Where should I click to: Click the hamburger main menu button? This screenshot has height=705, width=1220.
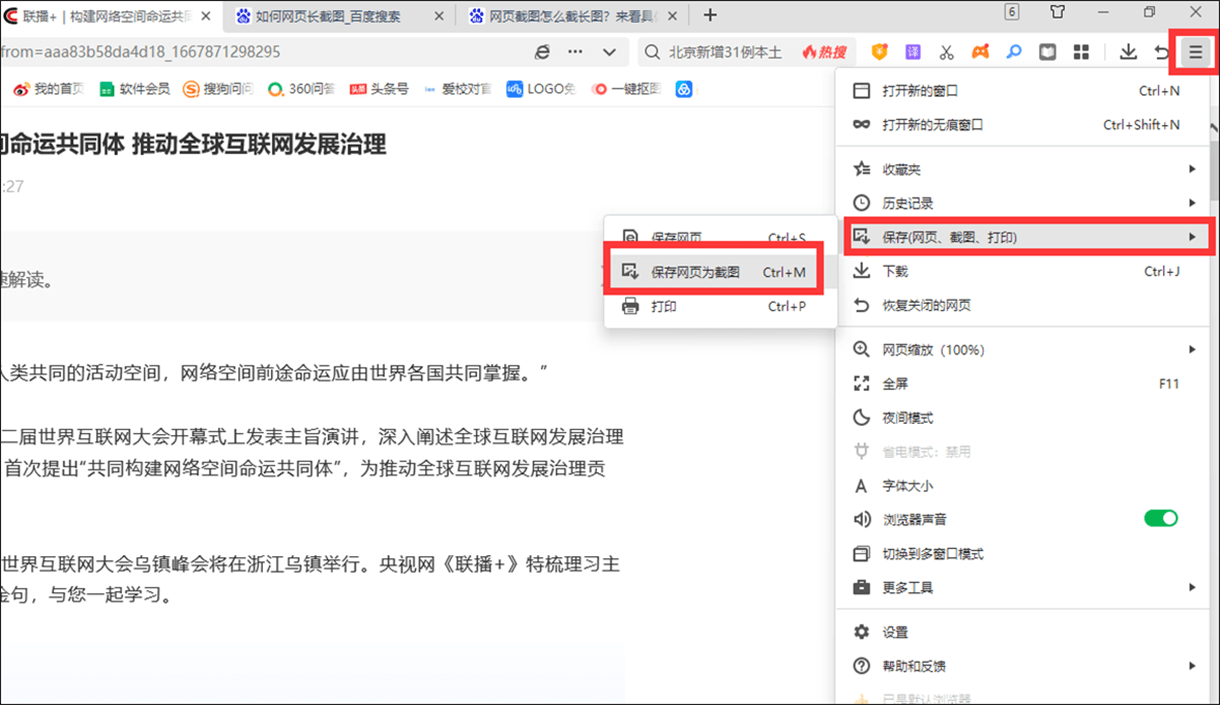(x=1195, y=52)
